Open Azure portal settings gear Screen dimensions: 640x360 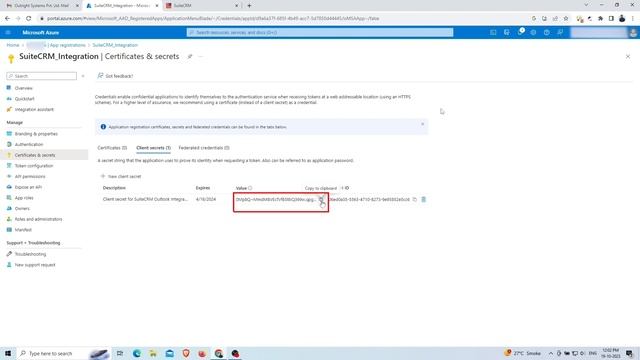[x=533, y=32]
